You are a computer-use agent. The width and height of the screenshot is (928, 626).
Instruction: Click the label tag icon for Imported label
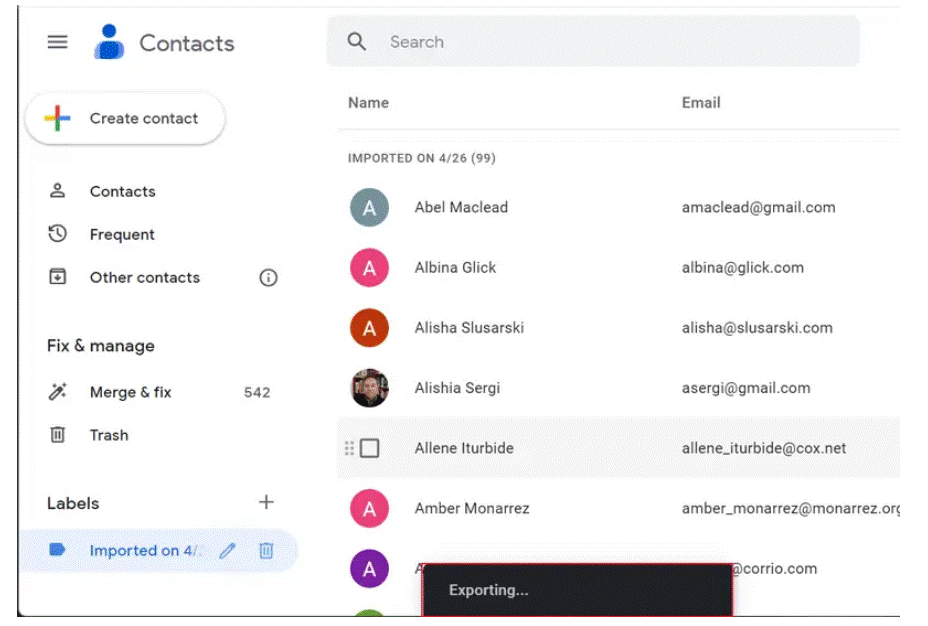[x=57, y=550]
